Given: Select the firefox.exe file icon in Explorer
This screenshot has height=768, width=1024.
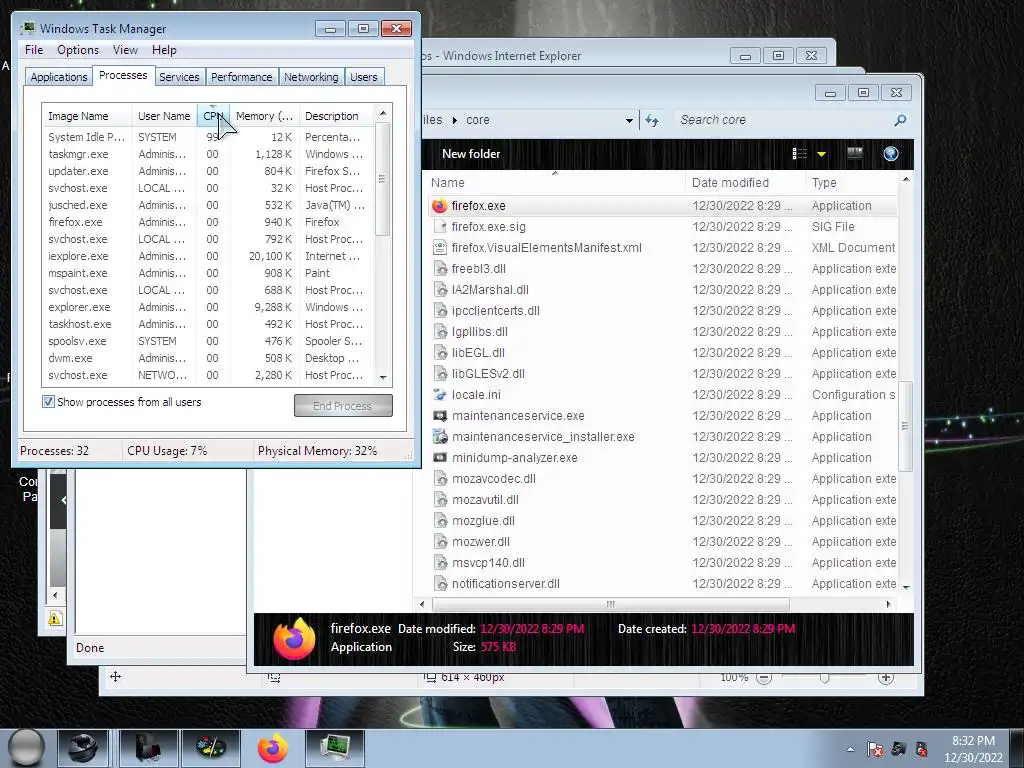Looking at the screenshot, I should pos(440,206).
